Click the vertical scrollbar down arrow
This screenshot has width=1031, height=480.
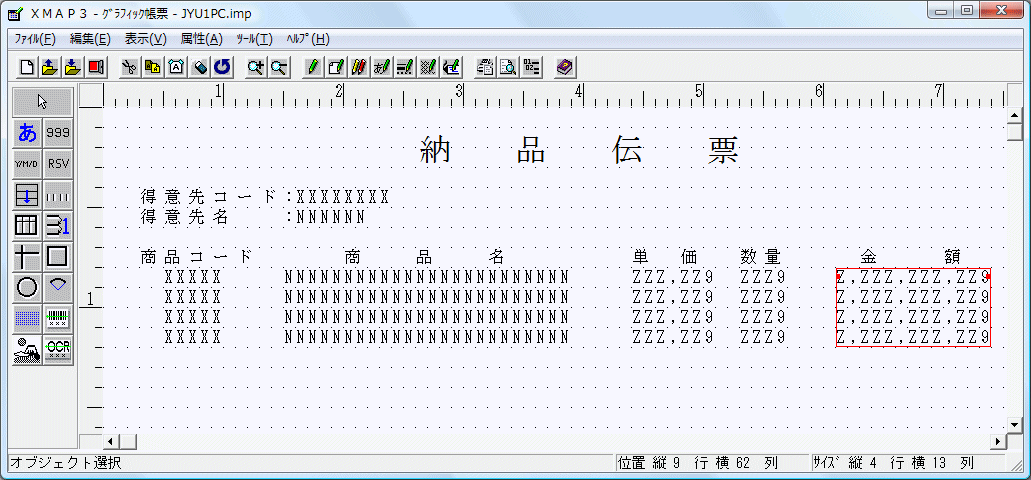[x=1015, y=425]
